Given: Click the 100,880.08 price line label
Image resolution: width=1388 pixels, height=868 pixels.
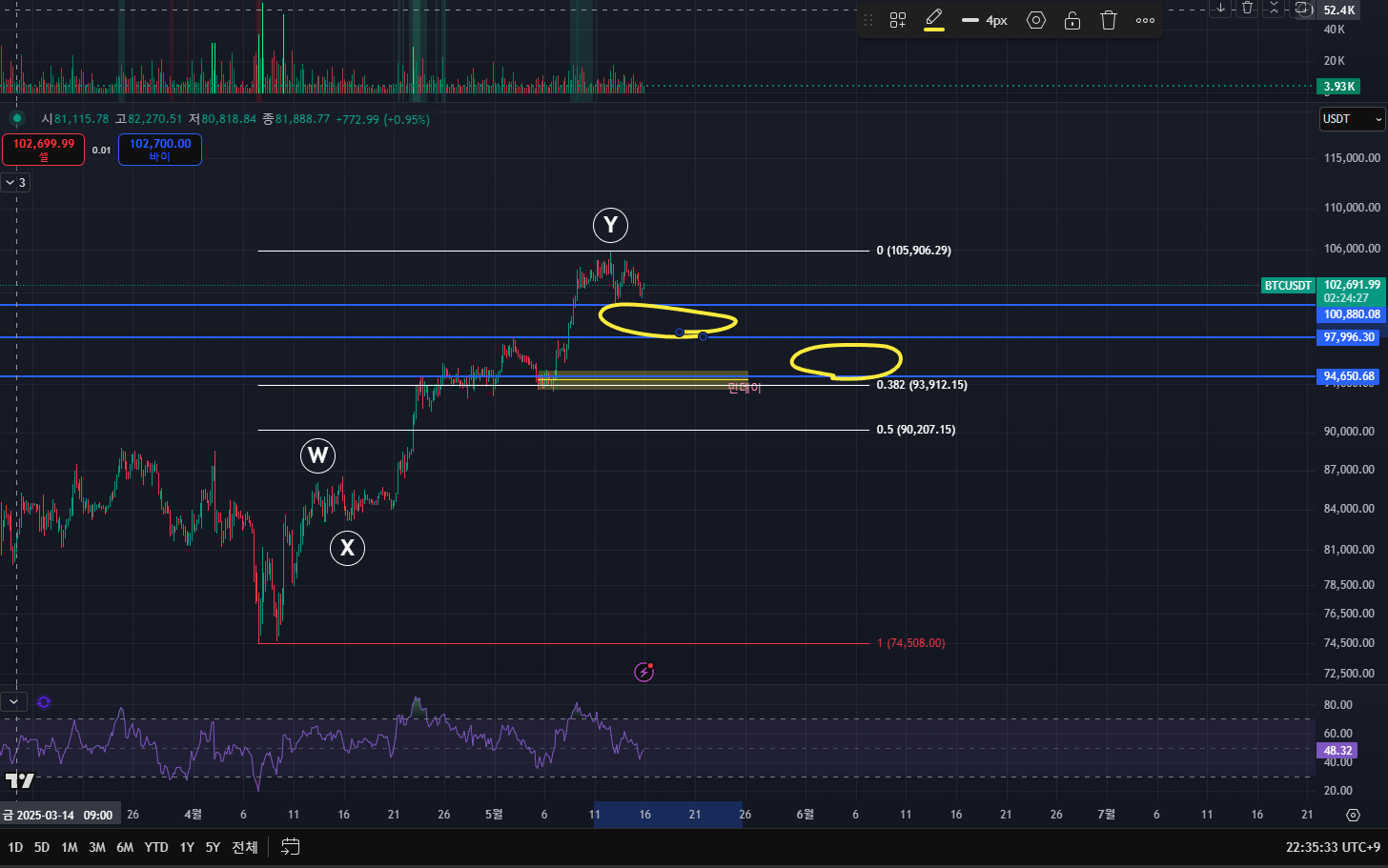Looking at the screenshot, I should tap(1351, 314).
